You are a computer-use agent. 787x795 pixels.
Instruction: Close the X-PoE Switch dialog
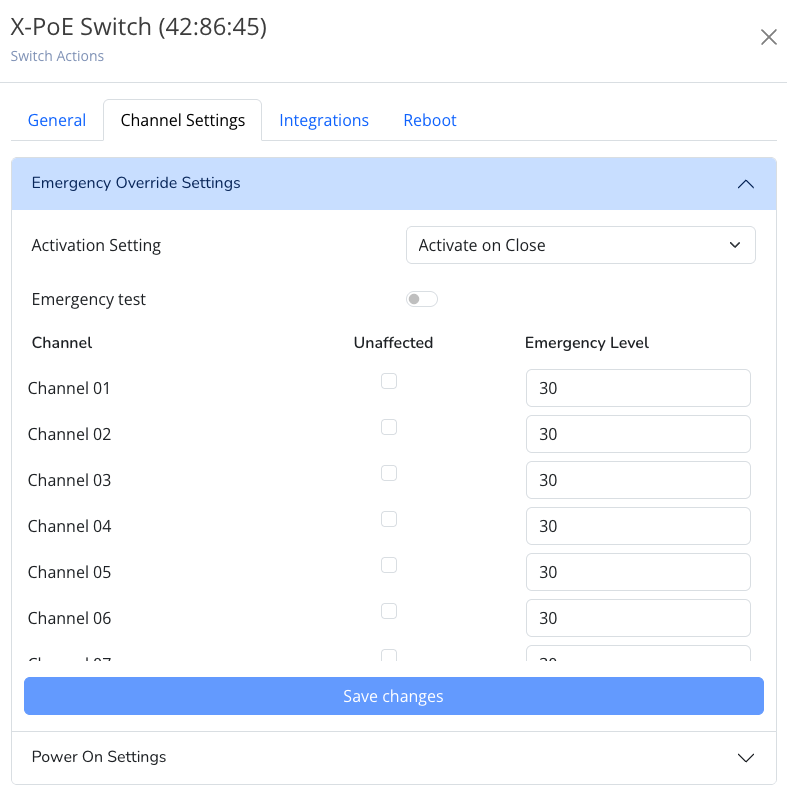(x=768, y=38)
